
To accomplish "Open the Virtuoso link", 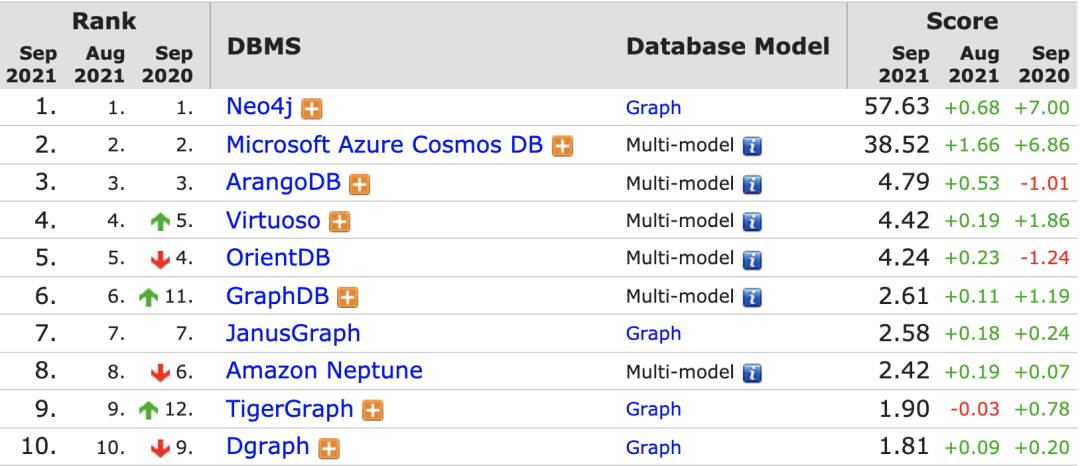I will click(x=273, y=220).
